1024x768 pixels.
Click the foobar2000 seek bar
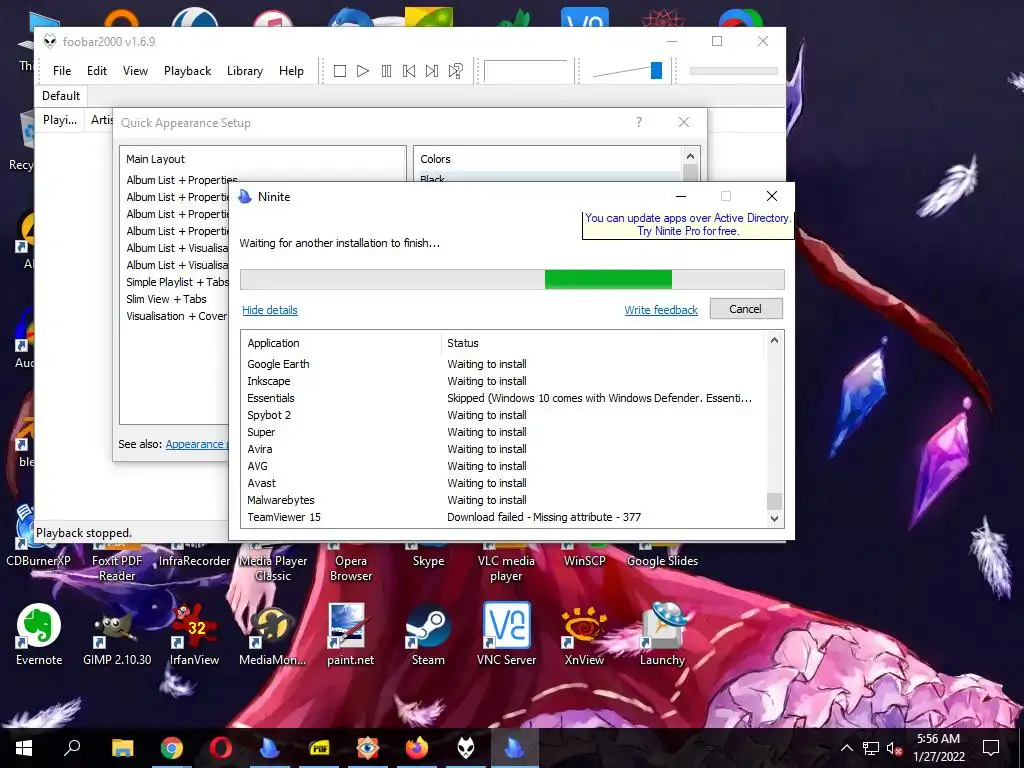click(733, 71)
